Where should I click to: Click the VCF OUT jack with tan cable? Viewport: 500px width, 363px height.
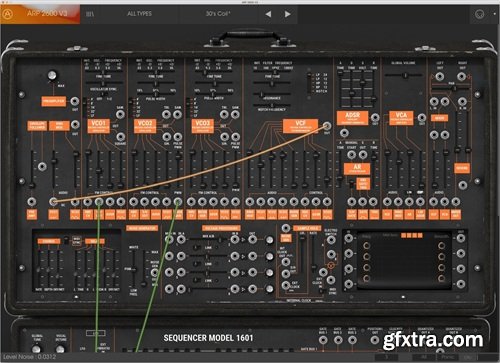pos(327,126)
